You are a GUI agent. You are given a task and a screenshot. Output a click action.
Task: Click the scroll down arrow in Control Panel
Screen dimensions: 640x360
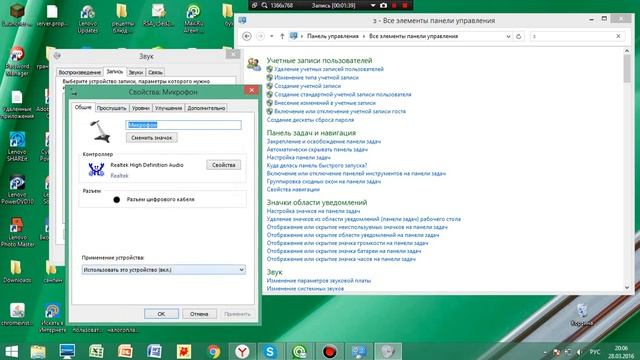coord(627,288)
